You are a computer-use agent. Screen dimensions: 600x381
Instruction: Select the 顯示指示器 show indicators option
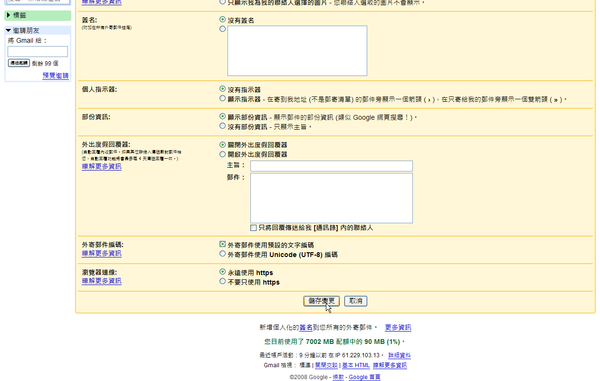coord(222,98)
